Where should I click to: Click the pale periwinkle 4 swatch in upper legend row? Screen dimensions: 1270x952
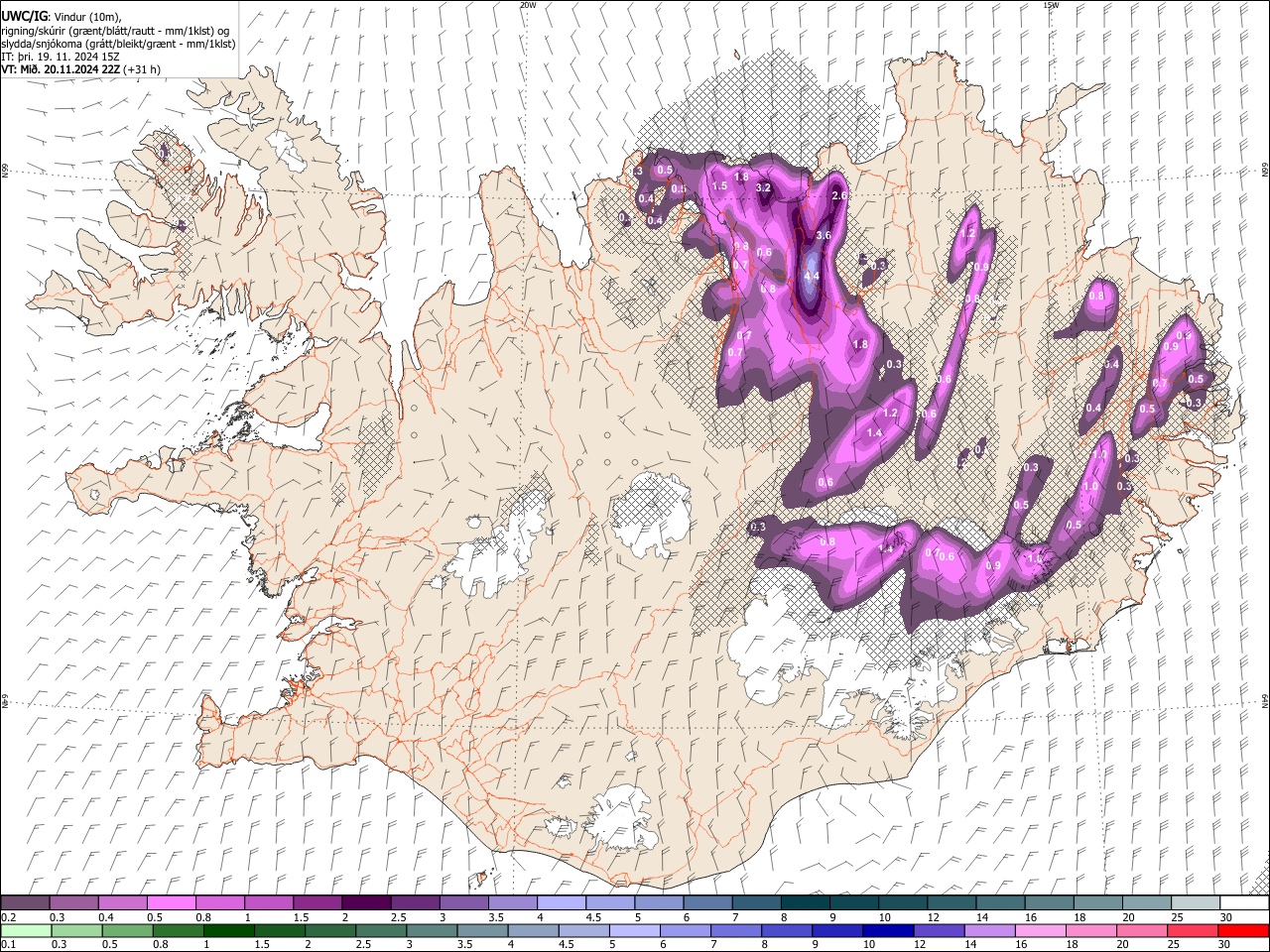coord(561,903)
